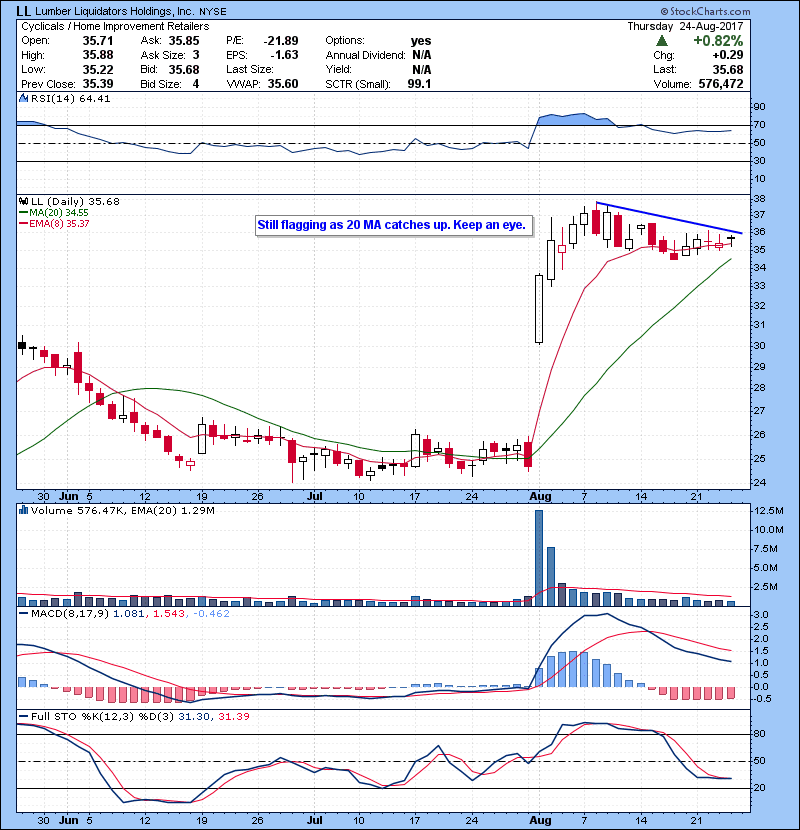This screenshot has width=800, height=830.
Task: Click the 90 RSI axis label
Action: pyautogui.click(x=759, y=106)
